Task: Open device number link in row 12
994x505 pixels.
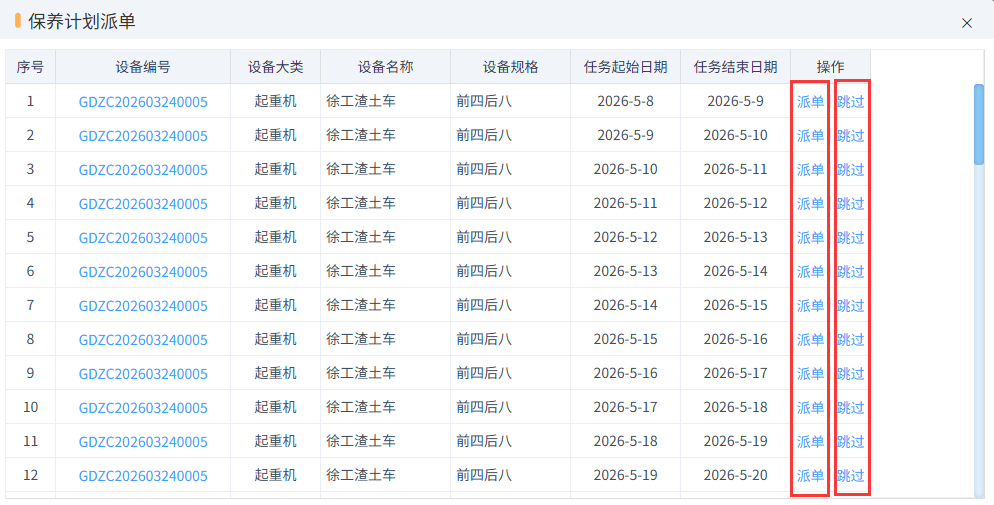Action: click(143, 476)
